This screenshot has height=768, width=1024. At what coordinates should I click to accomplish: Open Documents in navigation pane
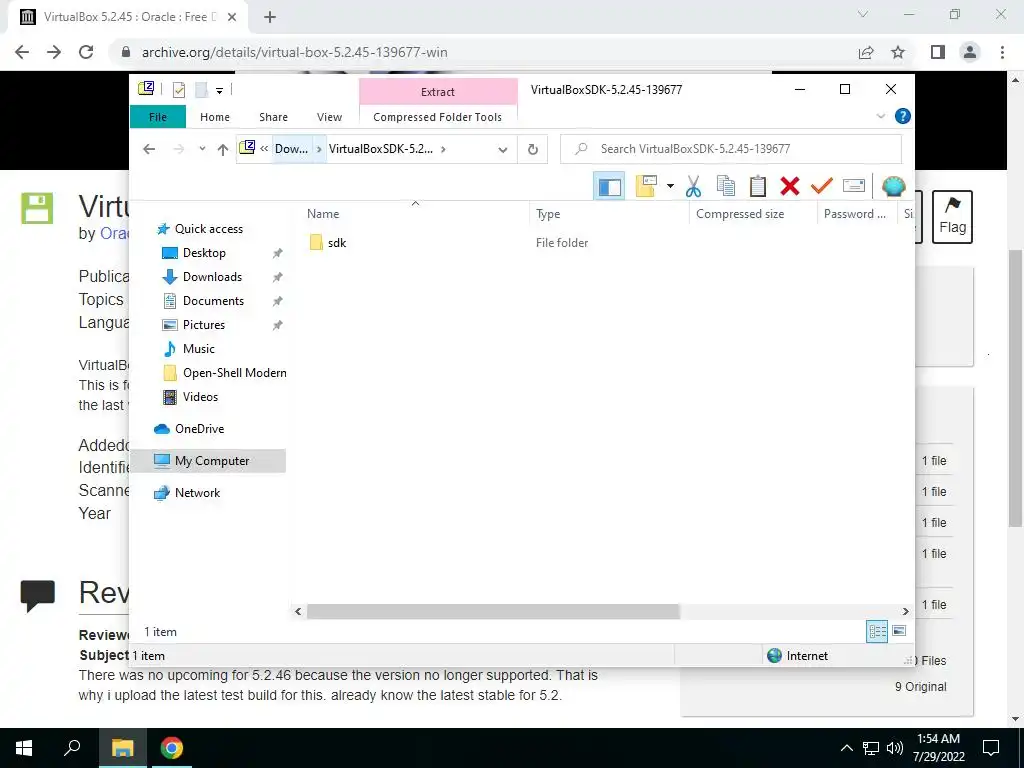213,301
